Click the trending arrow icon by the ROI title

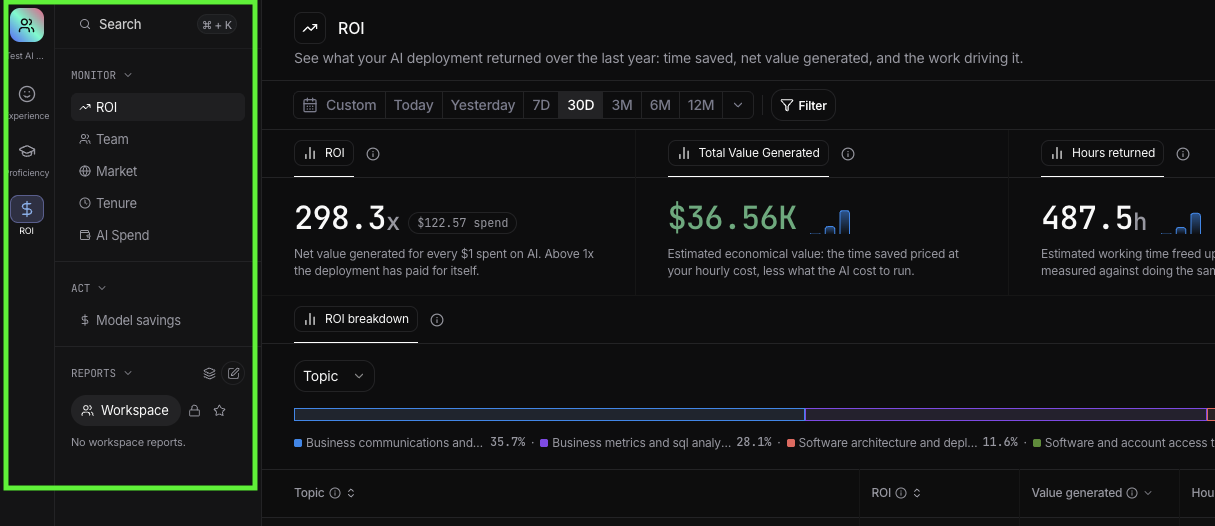pyautogui.click(x=310, y=28)
